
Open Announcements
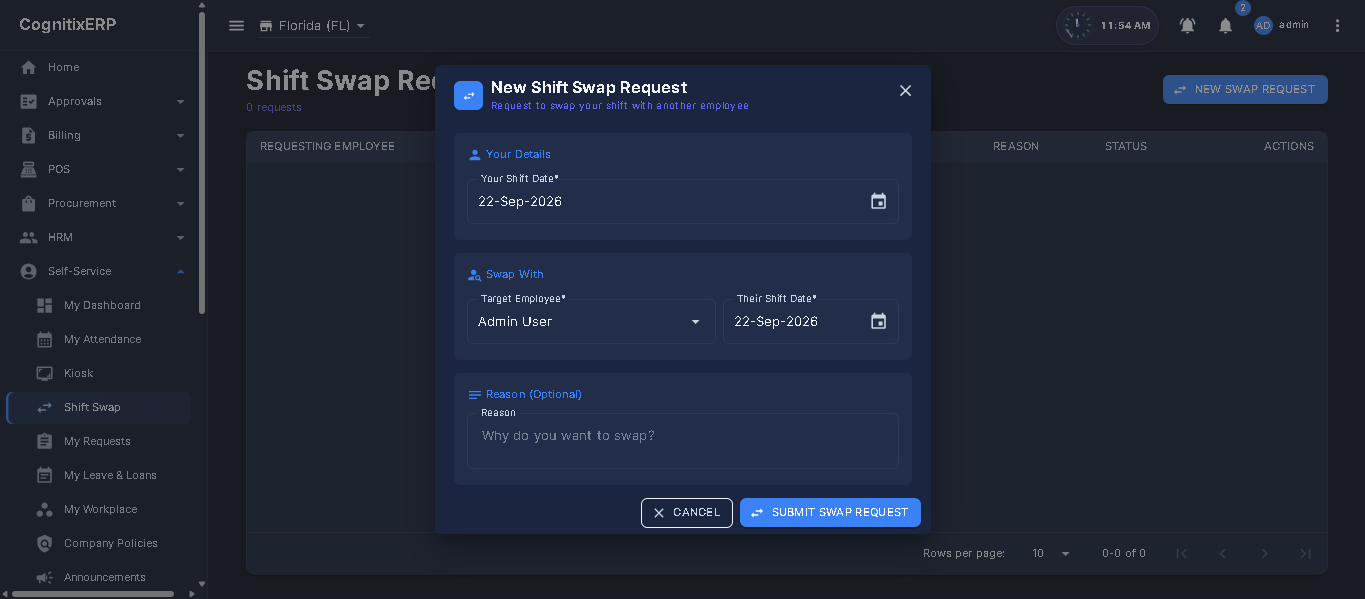point(99,577)
